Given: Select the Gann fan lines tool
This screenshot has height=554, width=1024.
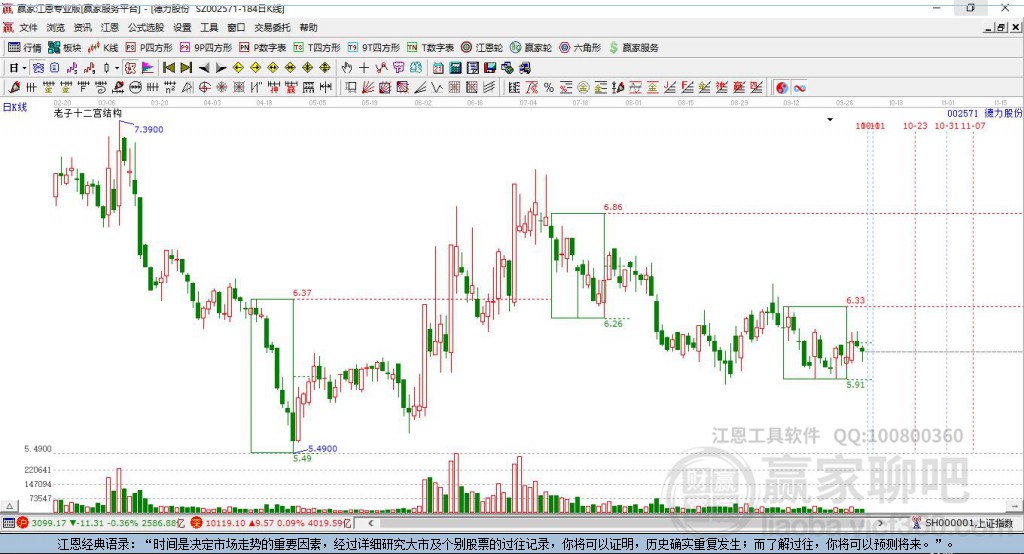Looking at the screenshot, I should pyautogui.click(x=368, y=88).
